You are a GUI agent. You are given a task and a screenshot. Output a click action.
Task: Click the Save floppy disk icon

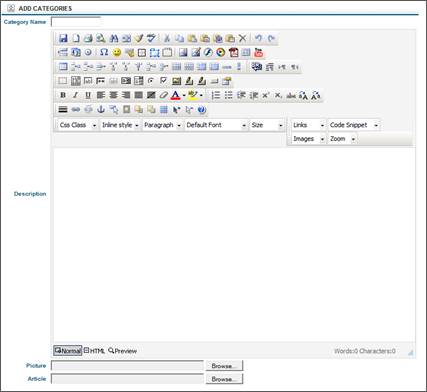click(x=63, y=38)
